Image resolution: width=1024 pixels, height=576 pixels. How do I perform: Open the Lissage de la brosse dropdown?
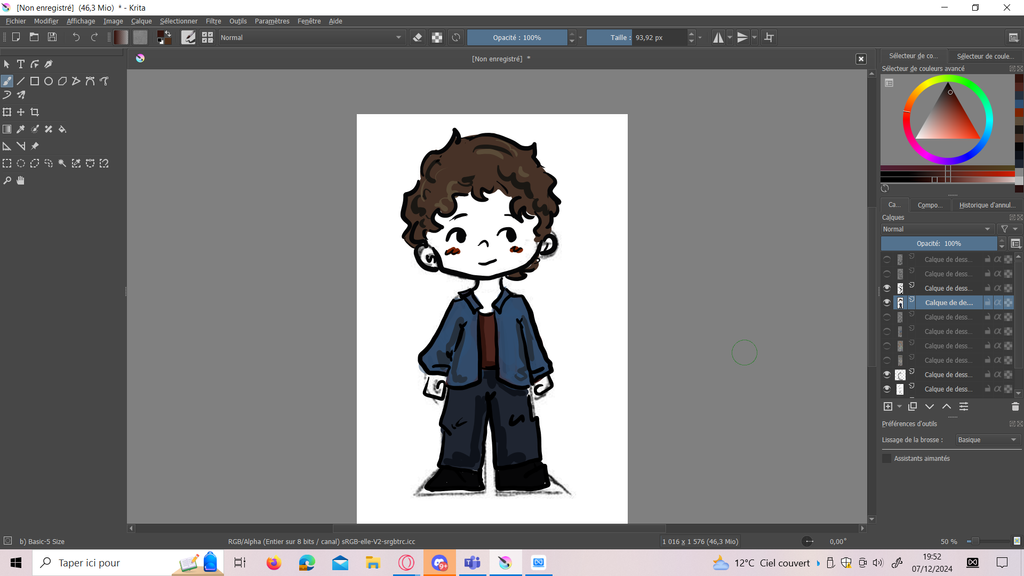[x=986, y=440]
